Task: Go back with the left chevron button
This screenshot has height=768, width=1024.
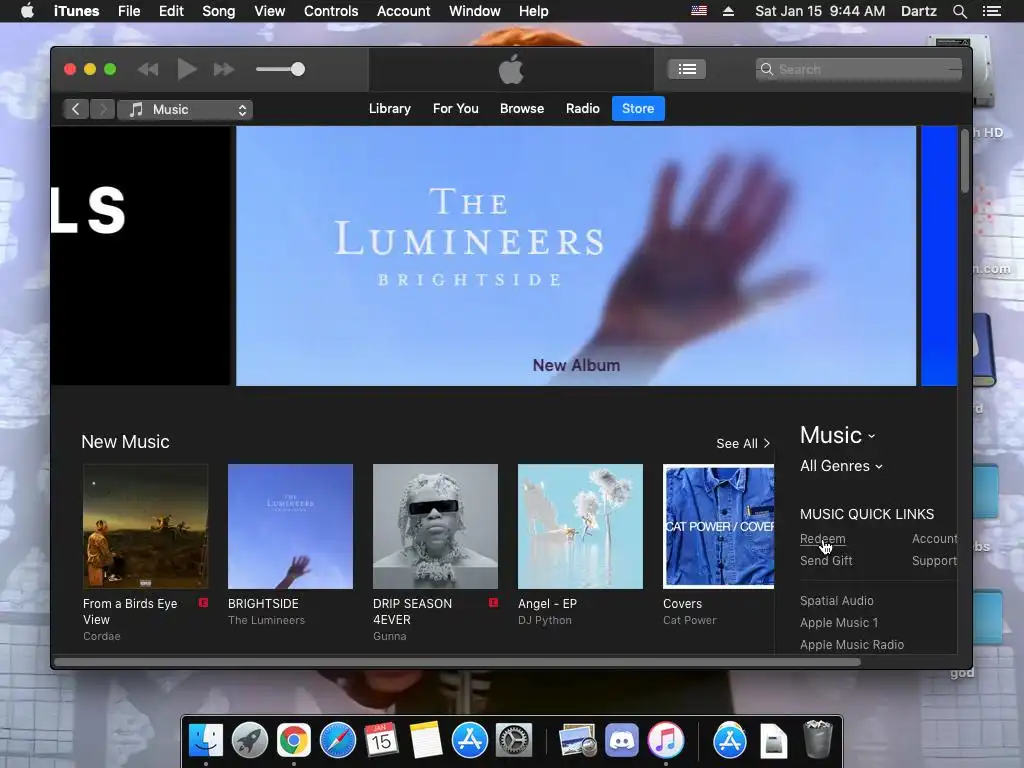Action: click(76, 109)
